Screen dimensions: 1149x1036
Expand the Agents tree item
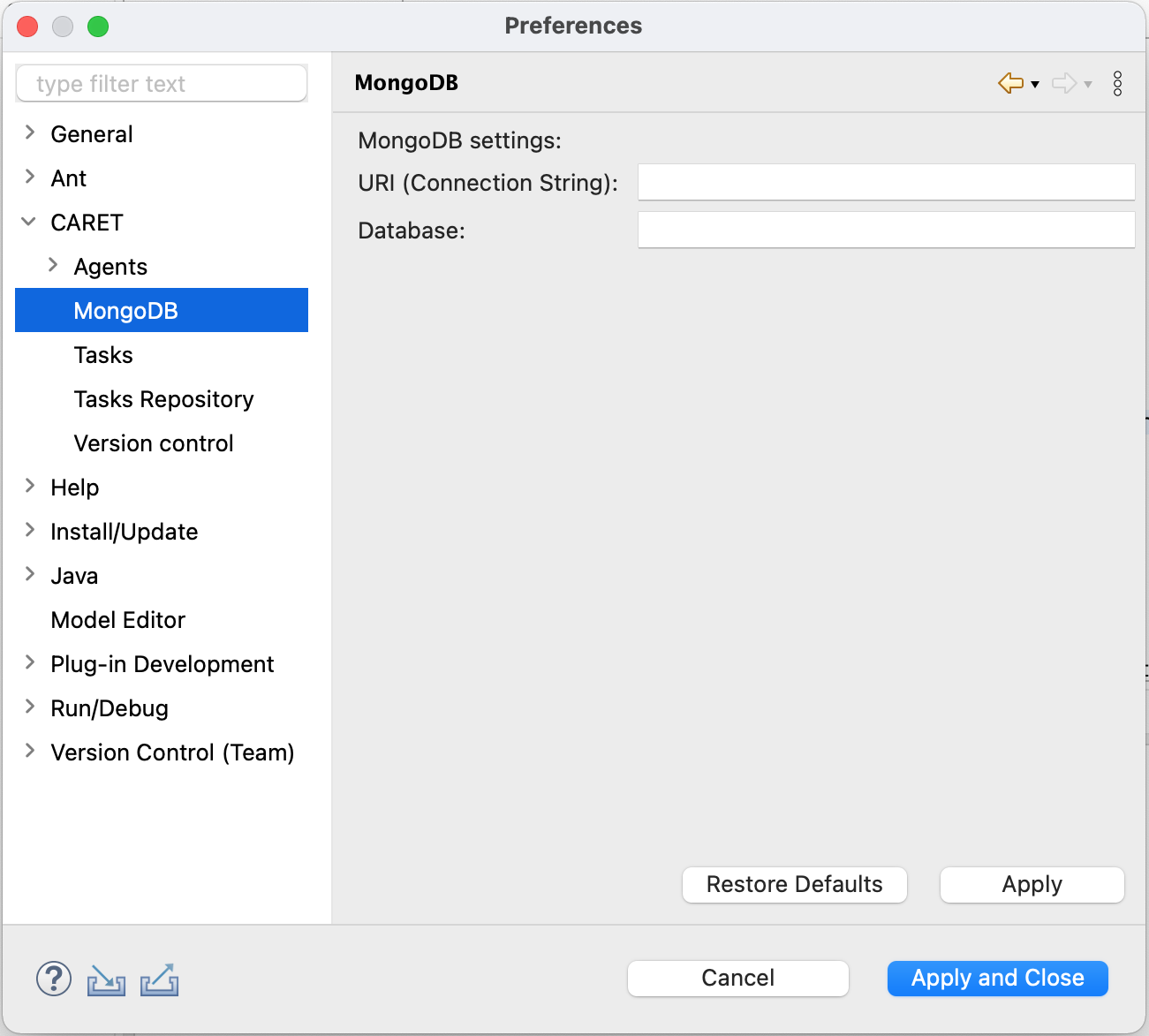pyautogui.click(x=53, y=265)
